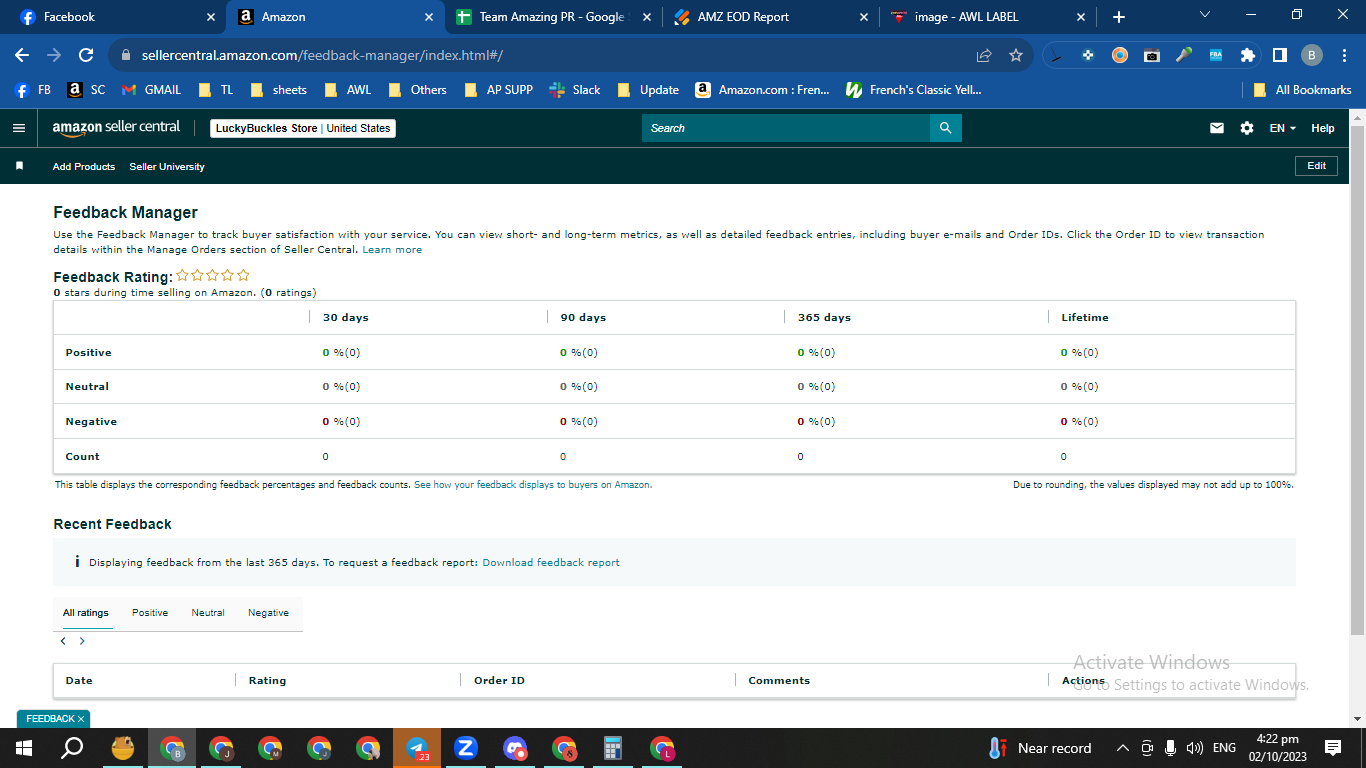The width and height of the screenshot is (1366, 768).
Task: Open the Help link in header
Action: pos(1323,128)
